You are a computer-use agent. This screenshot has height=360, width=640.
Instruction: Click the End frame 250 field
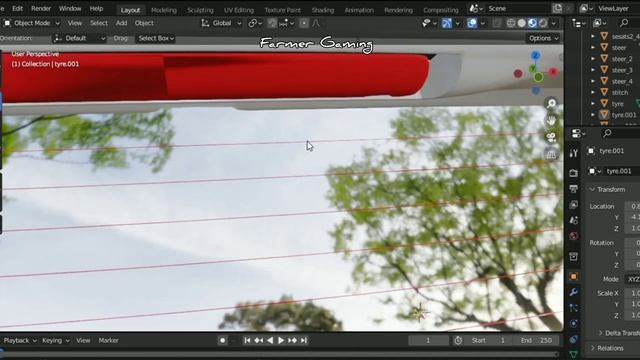536,340
